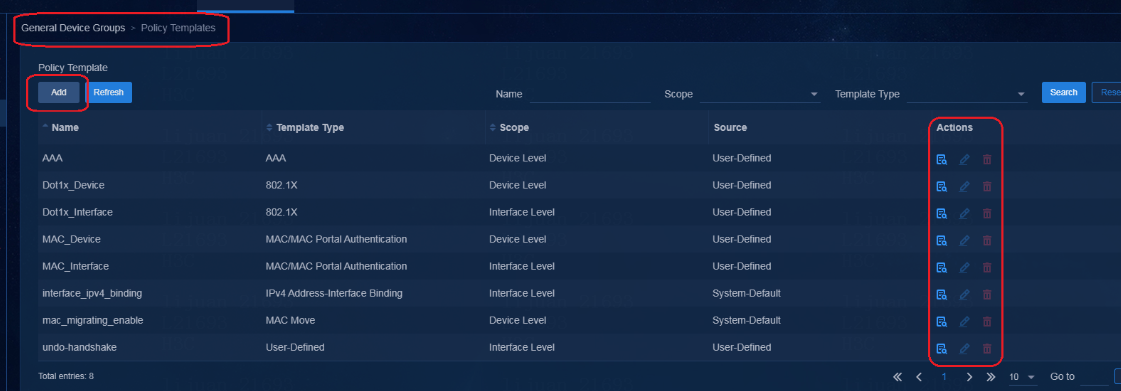1121x391 pixels.
Task: Open the Template Type filter dropdown
Action: click(x=967, y=94)
